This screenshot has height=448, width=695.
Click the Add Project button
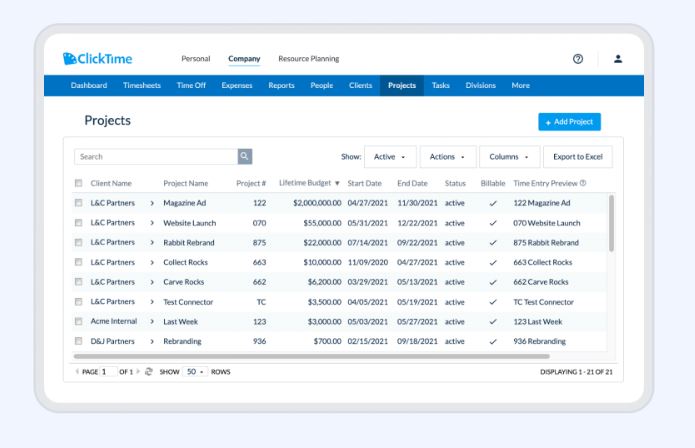coord(570,122)
